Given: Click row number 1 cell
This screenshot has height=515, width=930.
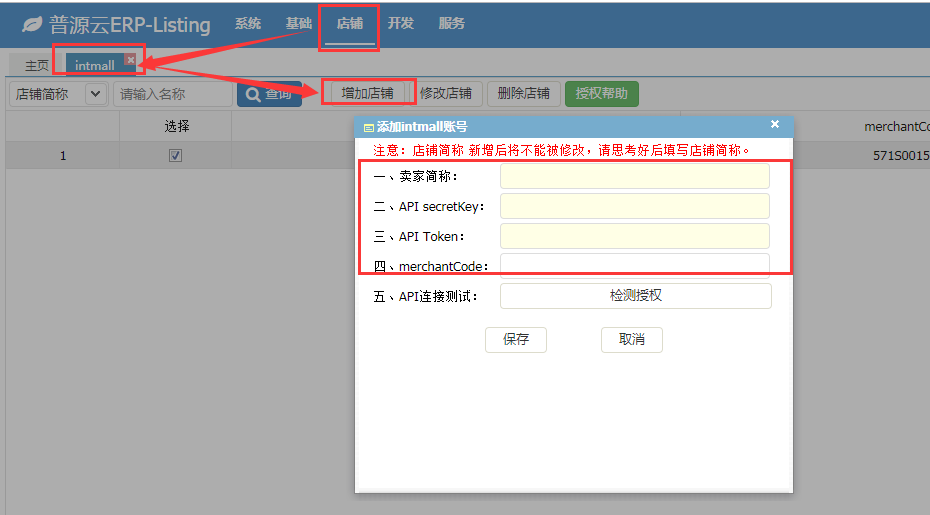Looking at the screenshot, I should click(63, 155).
